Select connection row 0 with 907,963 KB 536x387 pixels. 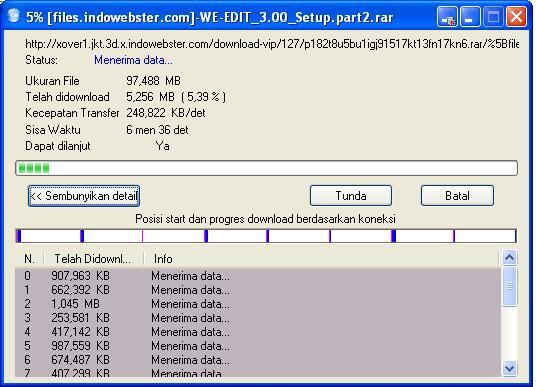(x=258, y=276)
